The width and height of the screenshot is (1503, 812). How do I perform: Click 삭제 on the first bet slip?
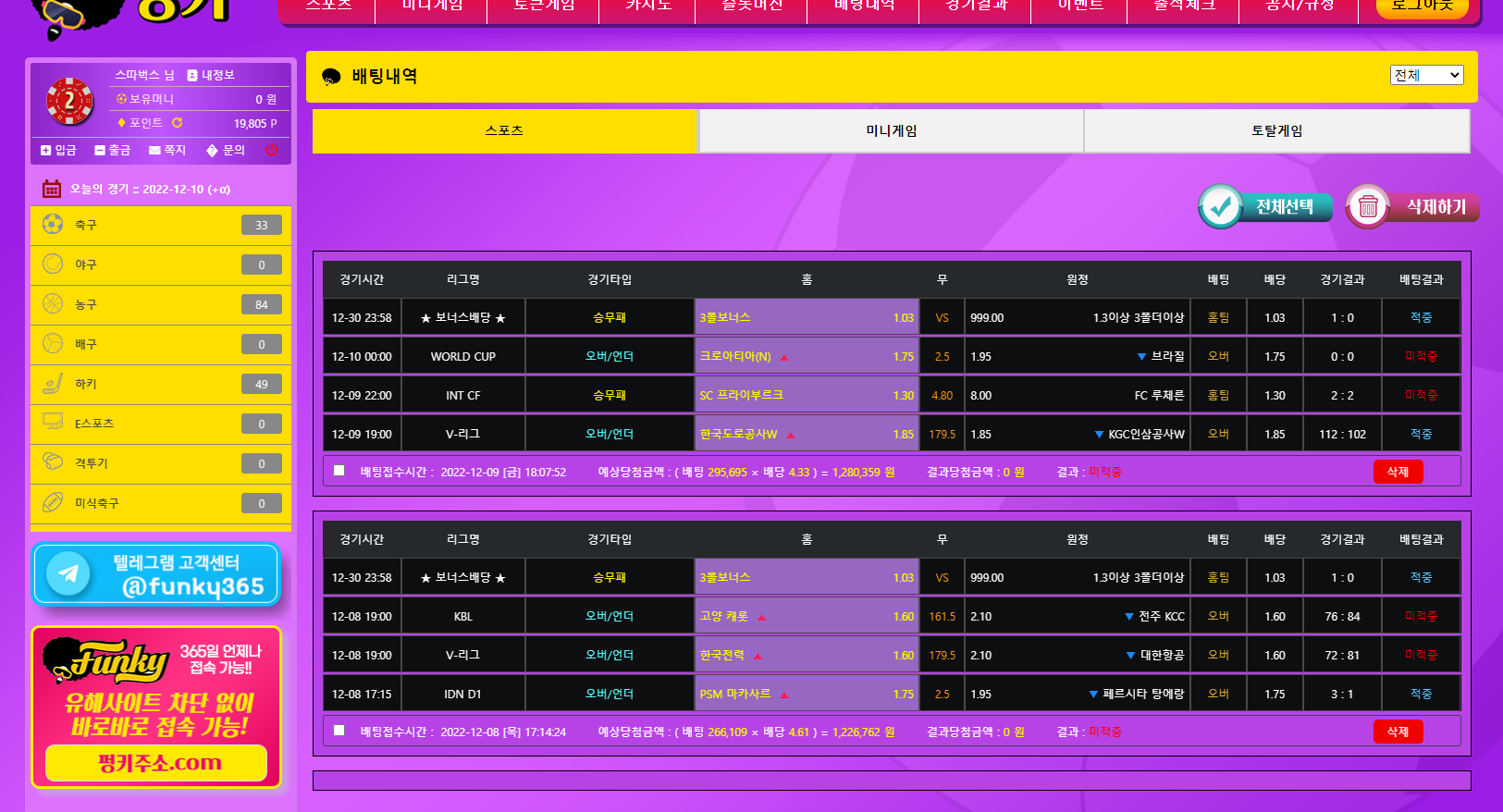click(x=1398, y=472)
